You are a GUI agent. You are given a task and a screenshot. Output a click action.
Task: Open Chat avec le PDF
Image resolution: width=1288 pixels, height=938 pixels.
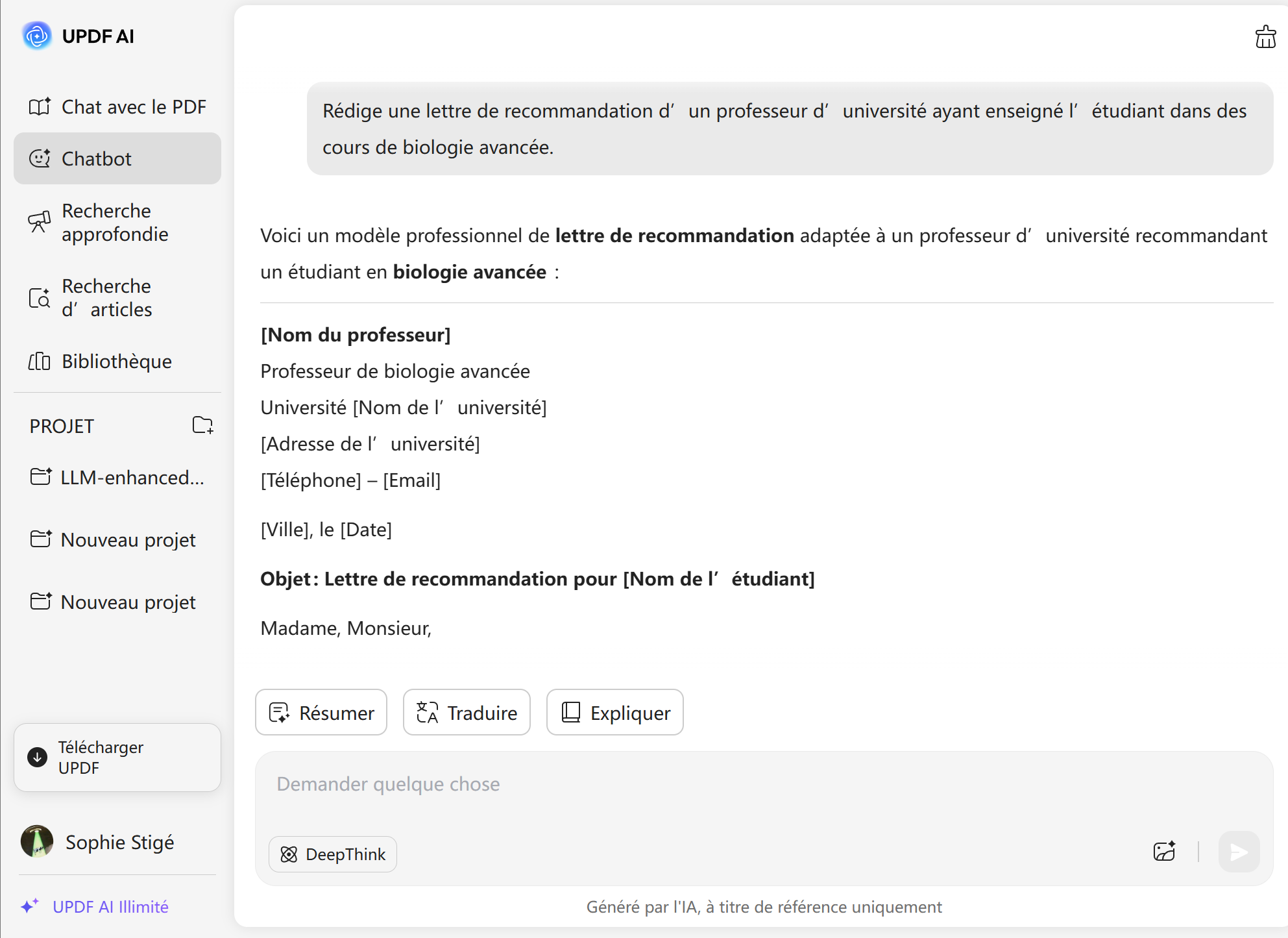tap(117, 106)
